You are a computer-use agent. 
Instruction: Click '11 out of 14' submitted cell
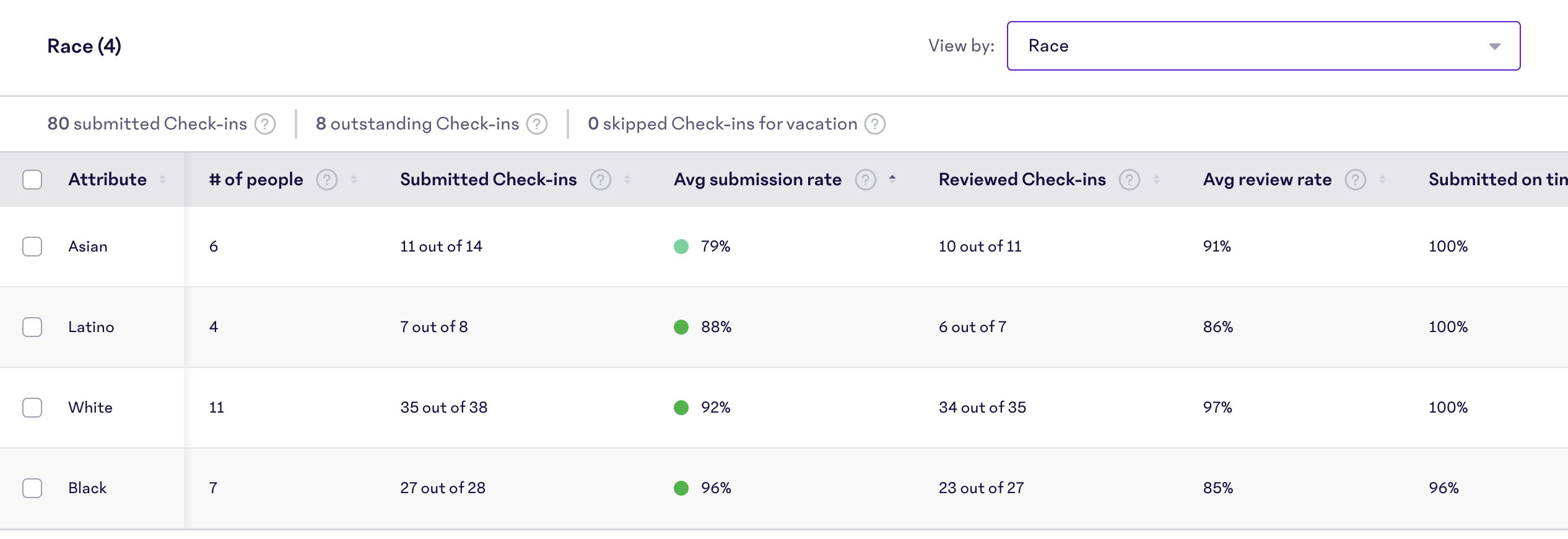coord(441,247)
